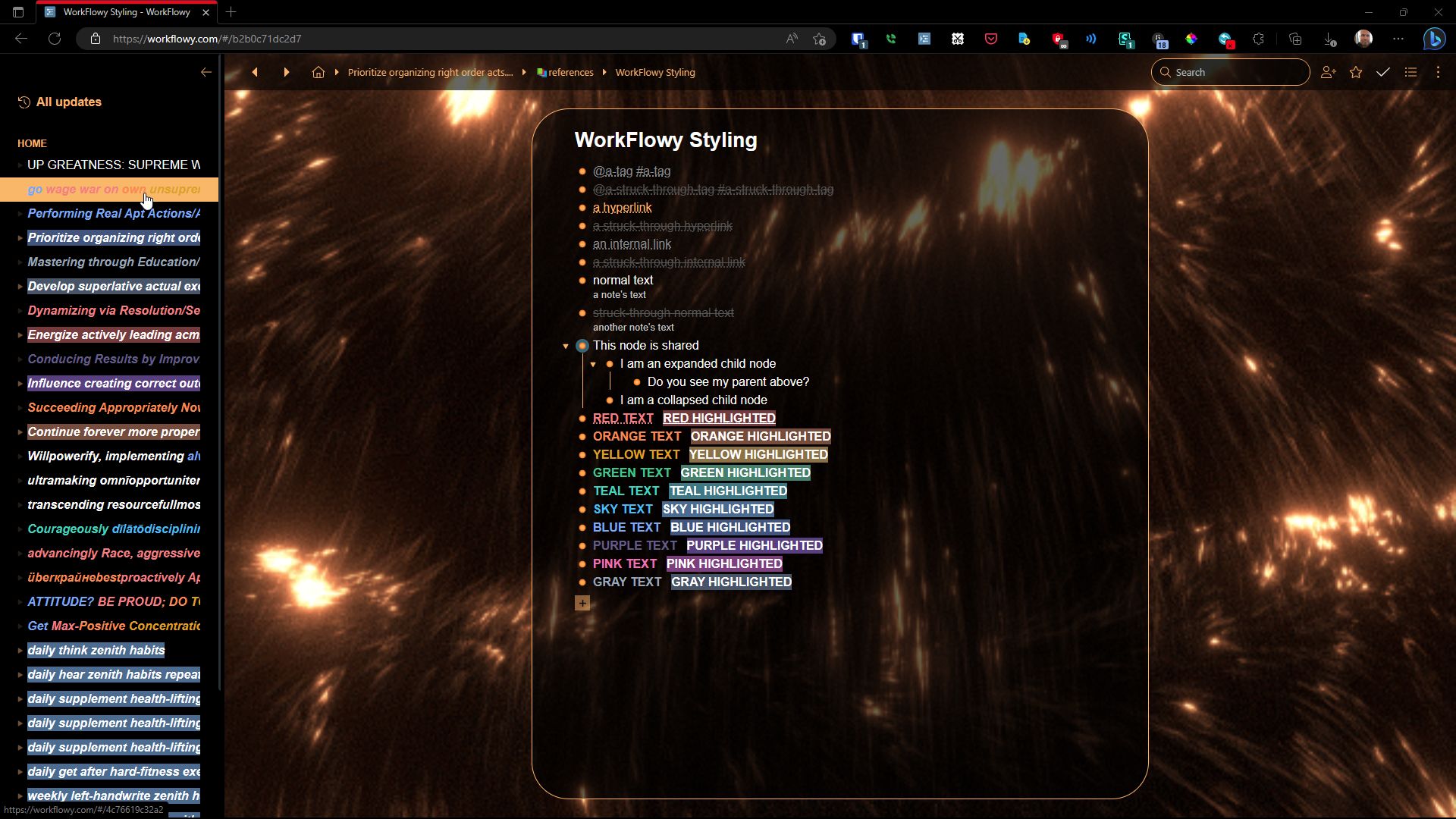Click the 'WorkFlowy Styling' breadcrumb
1456x819 pixels.
click(x=655, y=72)
